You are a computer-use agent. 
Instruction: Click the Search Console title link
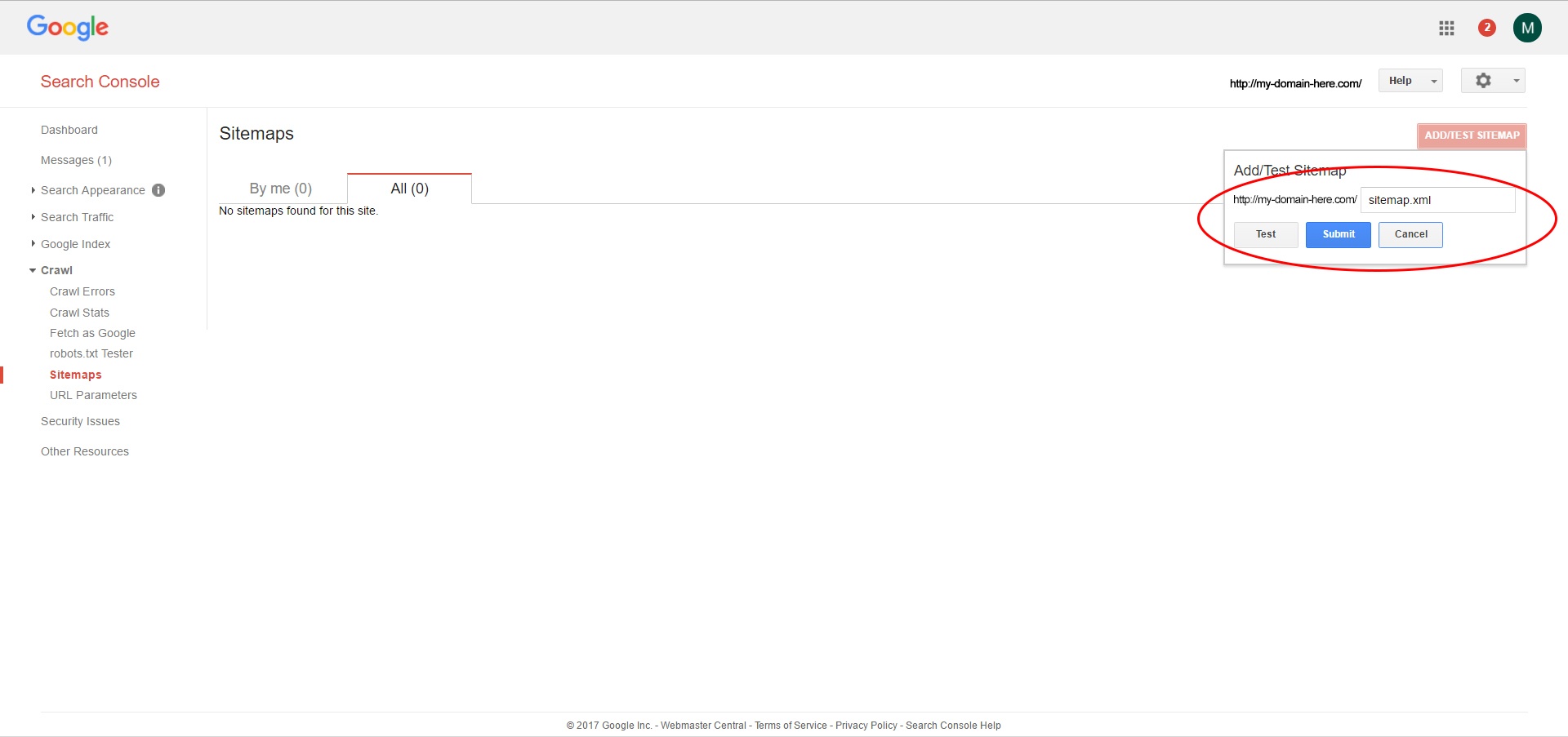100,82
